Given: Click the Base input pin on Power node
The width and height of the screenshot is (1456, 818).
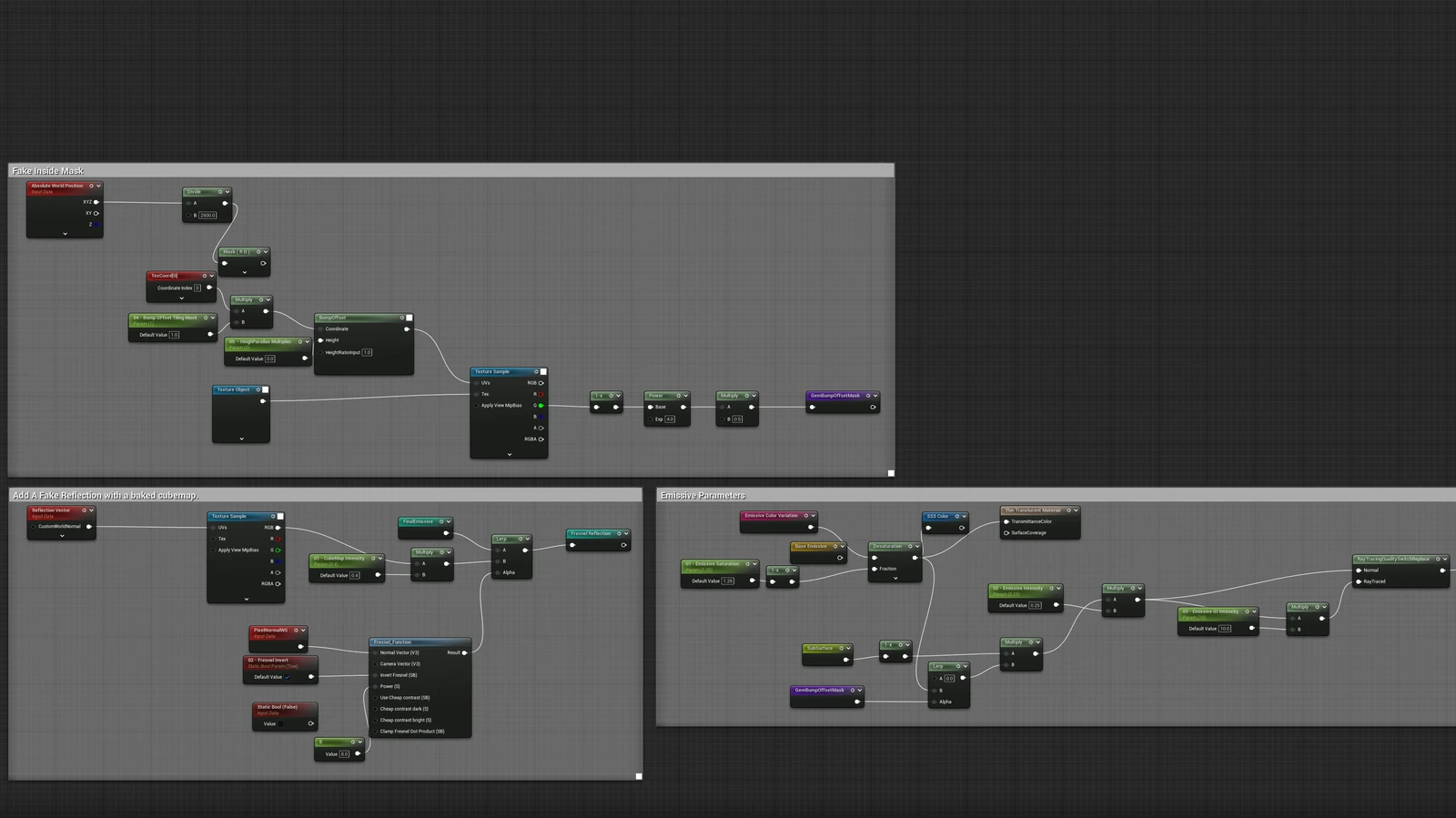Looking at the screenshot, I should click(x=651, y=407).
